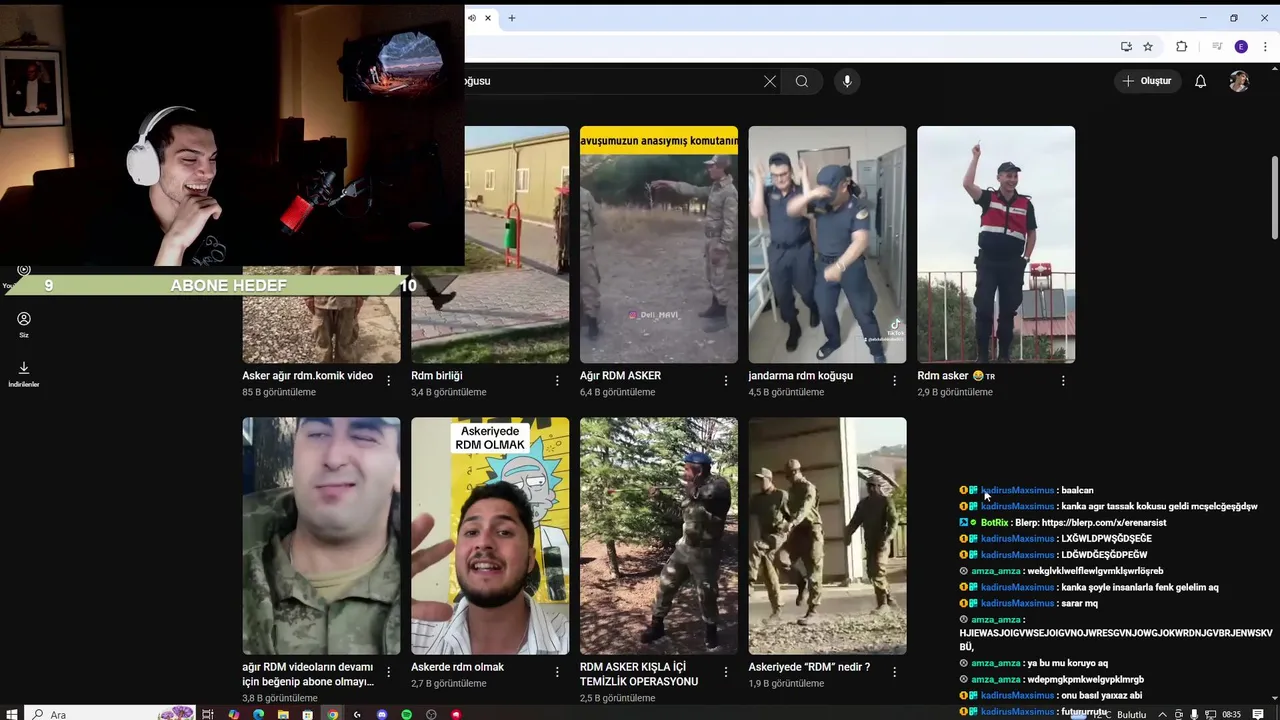This screenshot has width=1280, height=720.
Task: Click the Oluştur create button
Action: point(1146,81)
